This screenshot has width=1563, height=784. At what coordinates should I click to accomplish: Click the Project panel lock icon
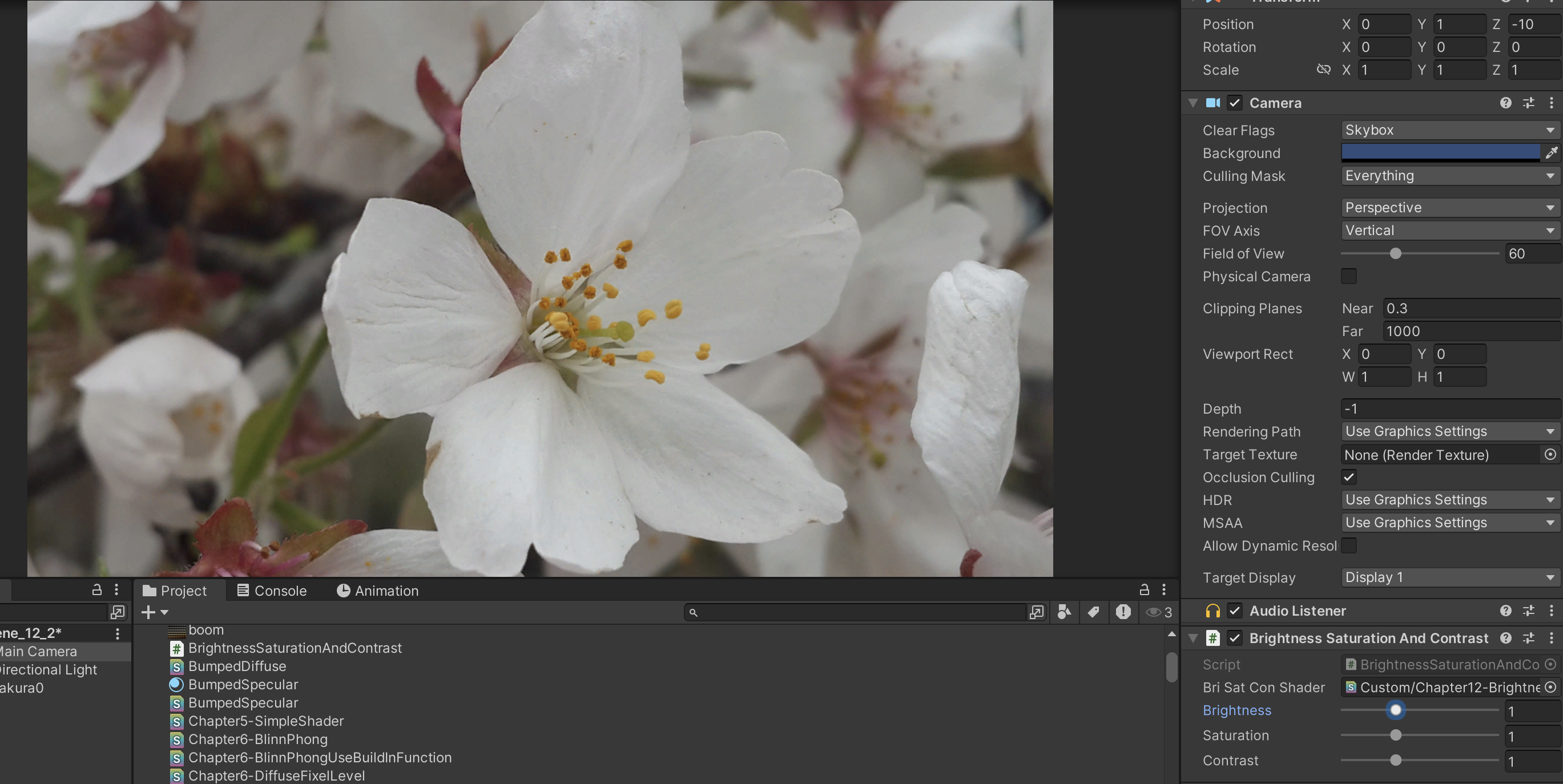tap(1144, 589)
